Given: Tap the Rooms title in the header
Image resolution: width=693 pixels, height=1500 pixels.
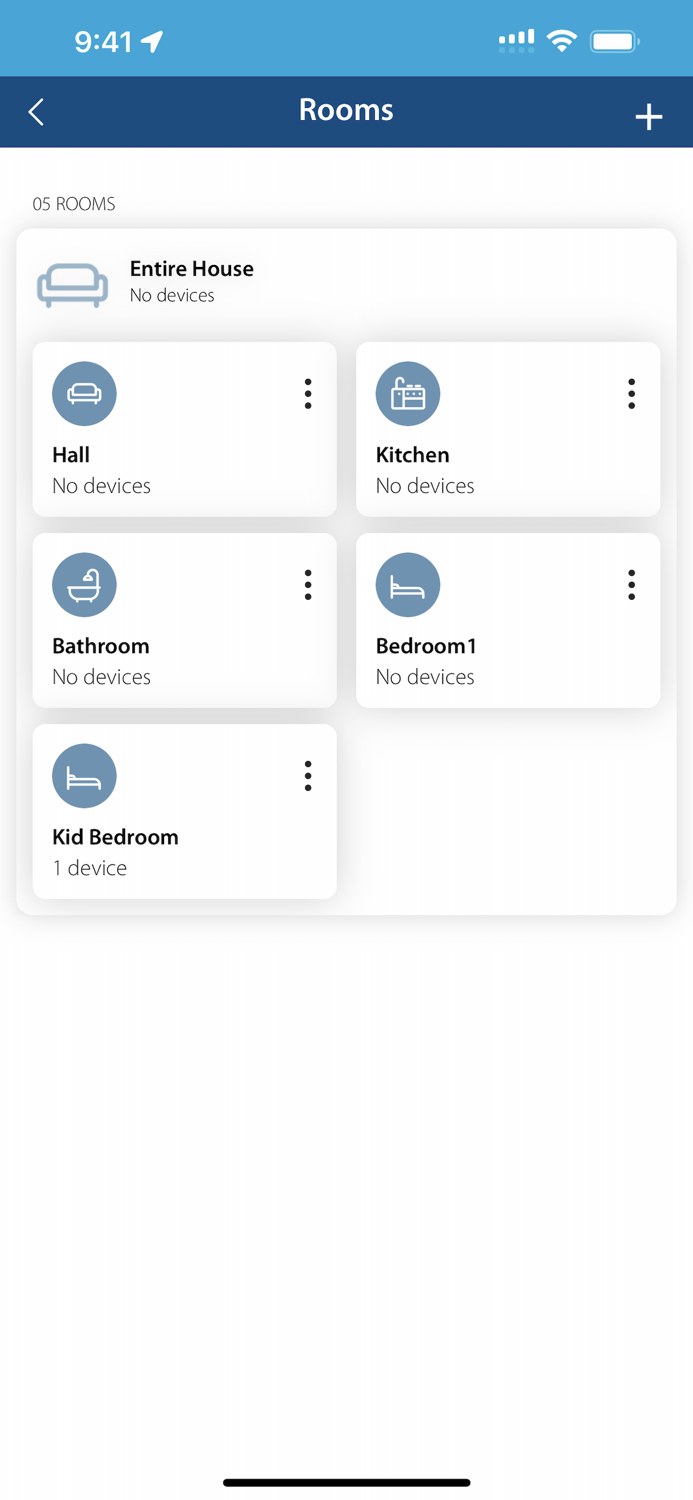Looking at the screenshot, I should [346, 110].
